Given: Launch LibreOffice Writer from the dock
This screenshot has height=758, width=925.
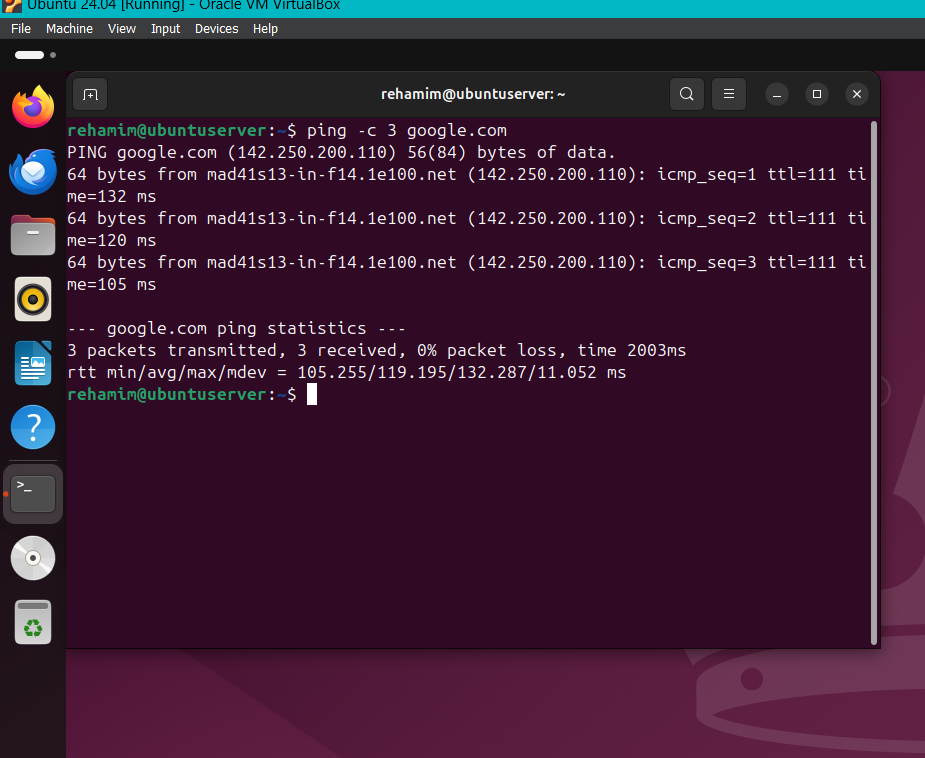Looking at the screenshot, I should click(x=33, y=363).
